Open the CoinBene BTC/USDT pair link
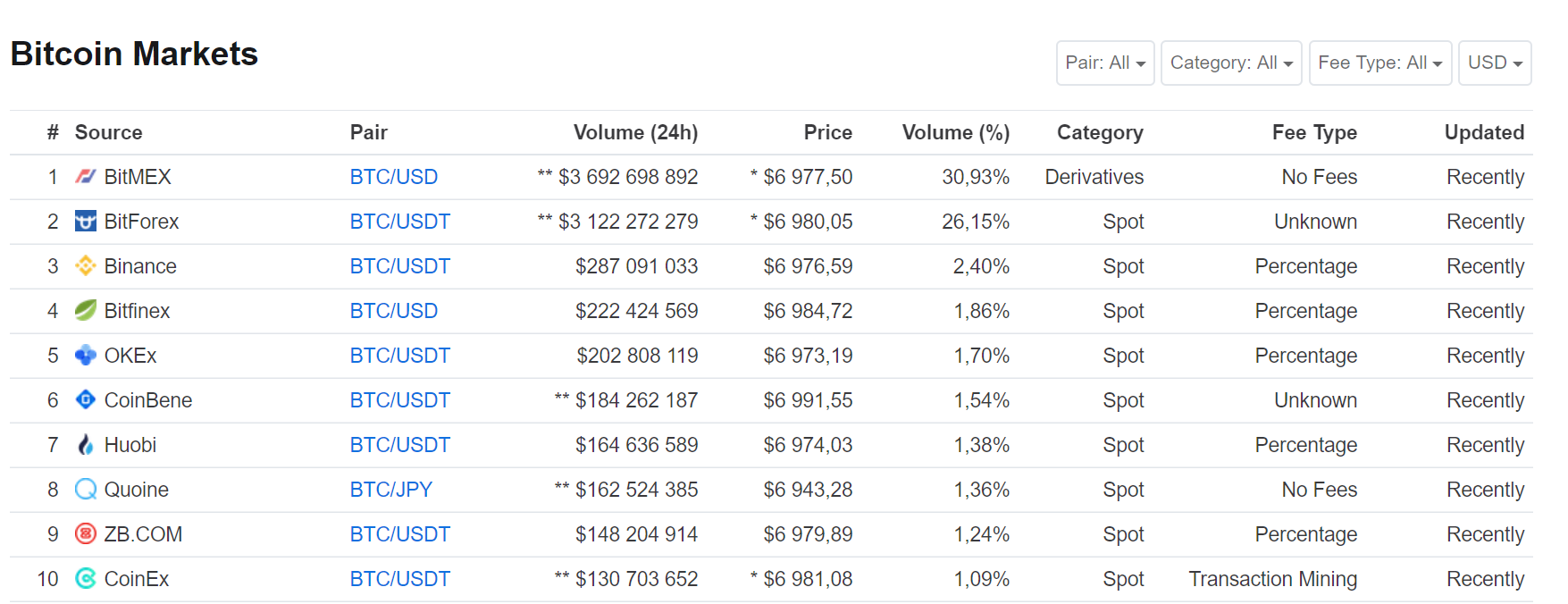Screen dimensions: 1568x604 click(400, 400)
